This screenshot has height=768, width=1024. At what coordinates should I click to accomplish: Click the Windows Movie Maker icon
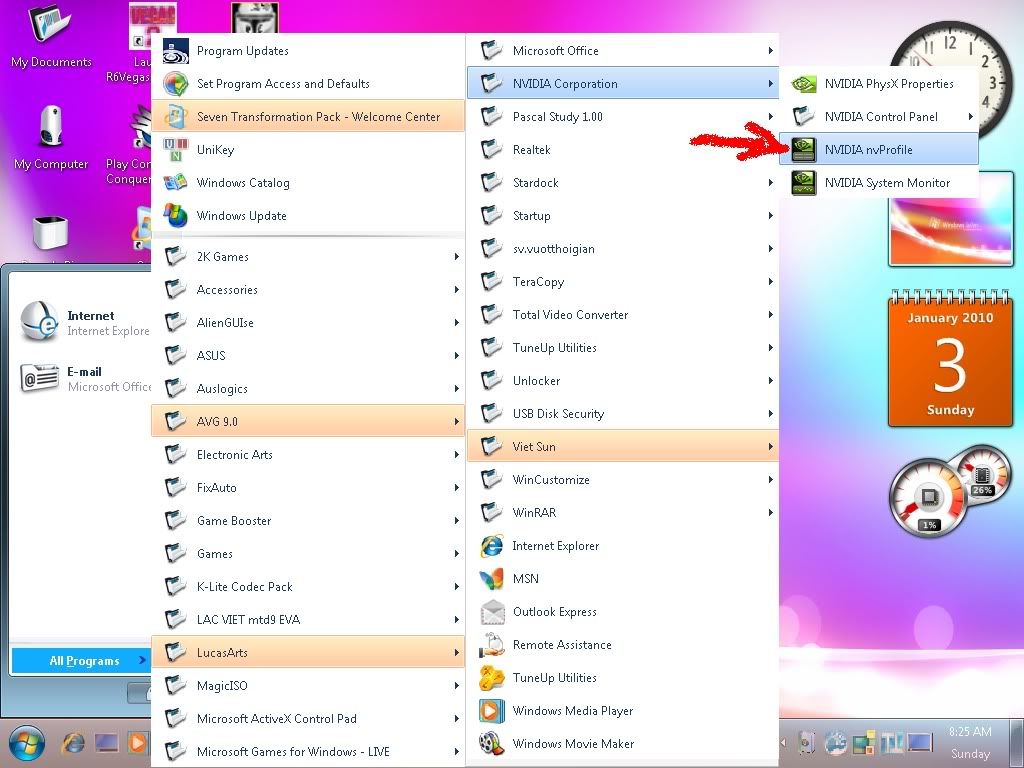coord(491,744)
